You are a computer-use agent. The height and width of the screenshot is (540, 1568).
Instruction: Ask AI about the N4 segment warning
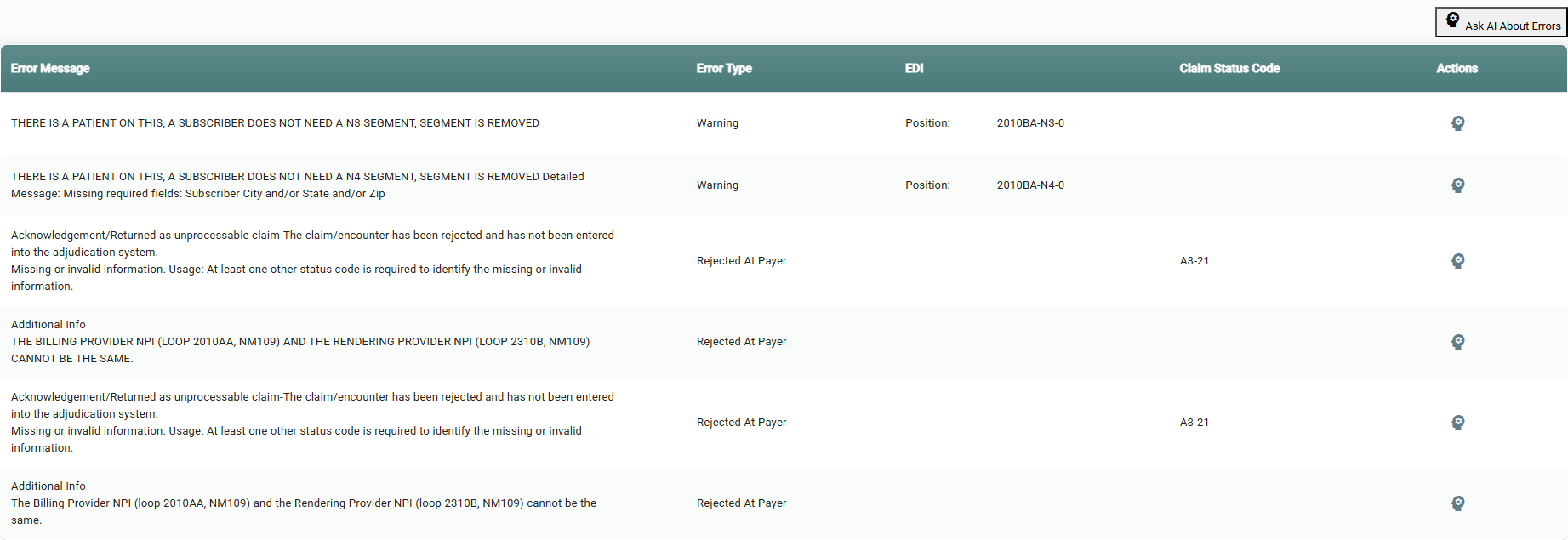tap(1457, 185)
